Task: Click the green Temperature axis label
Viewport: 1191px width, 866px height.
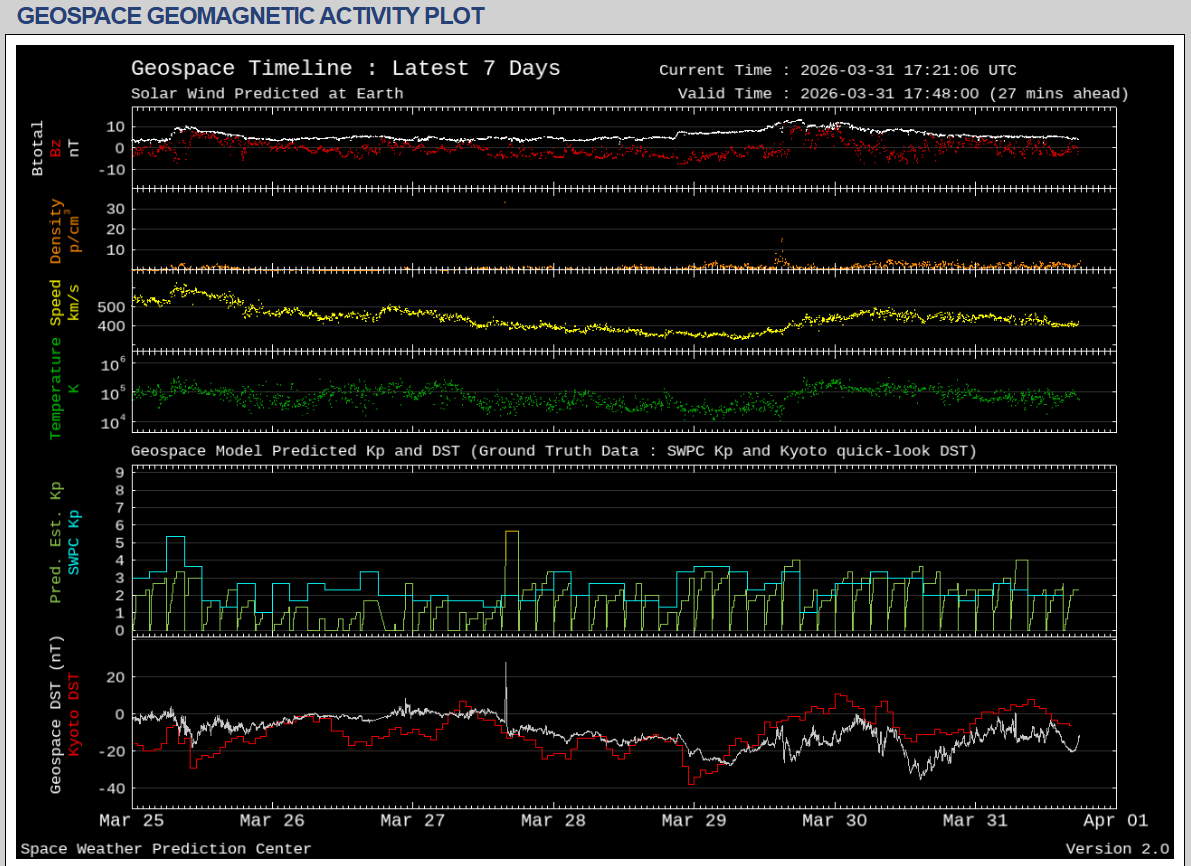Action: pyautogui.click(x=56, y=387)
